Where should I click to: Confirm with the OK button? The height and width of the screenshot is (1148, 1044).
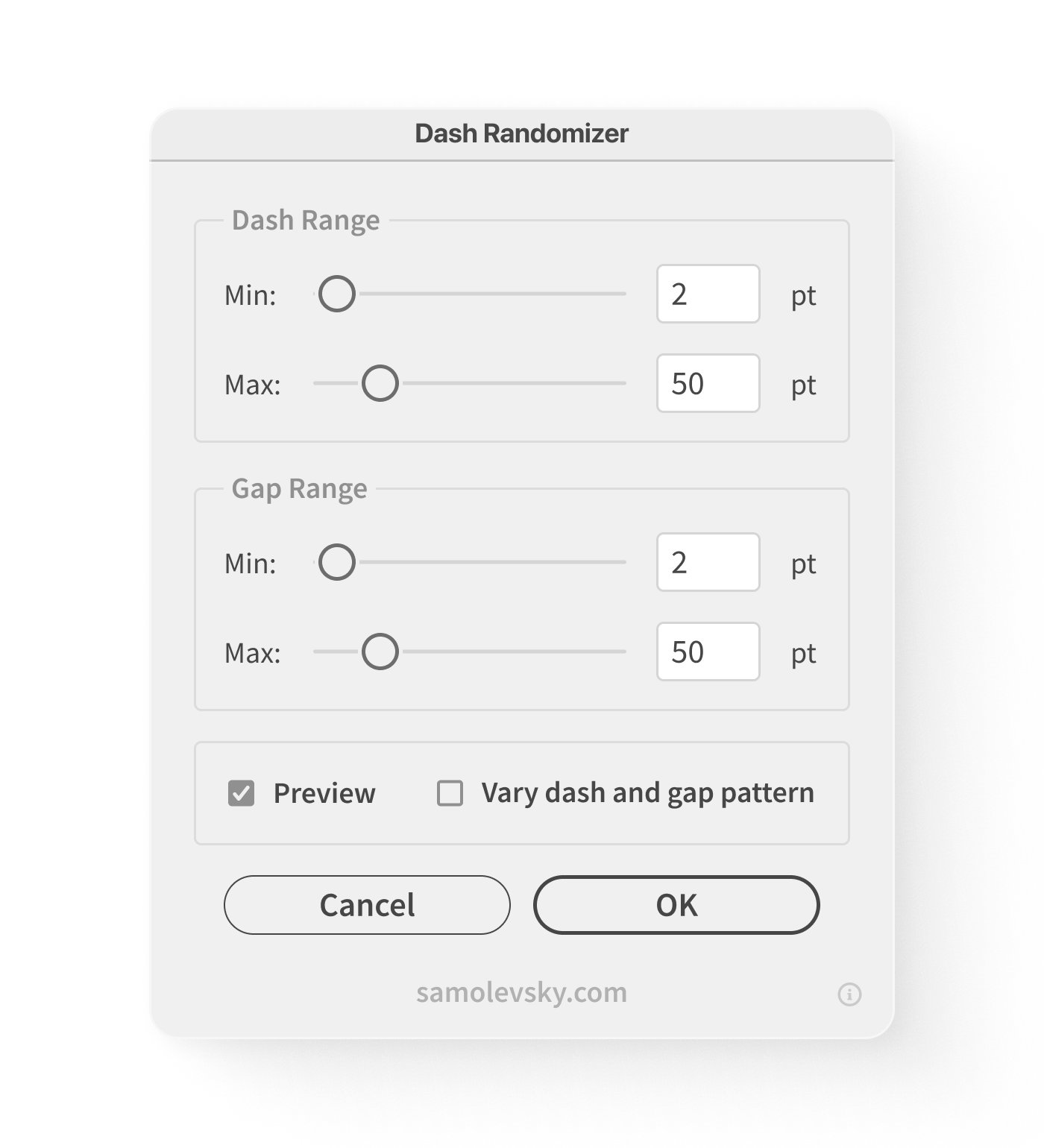[676, 905]
